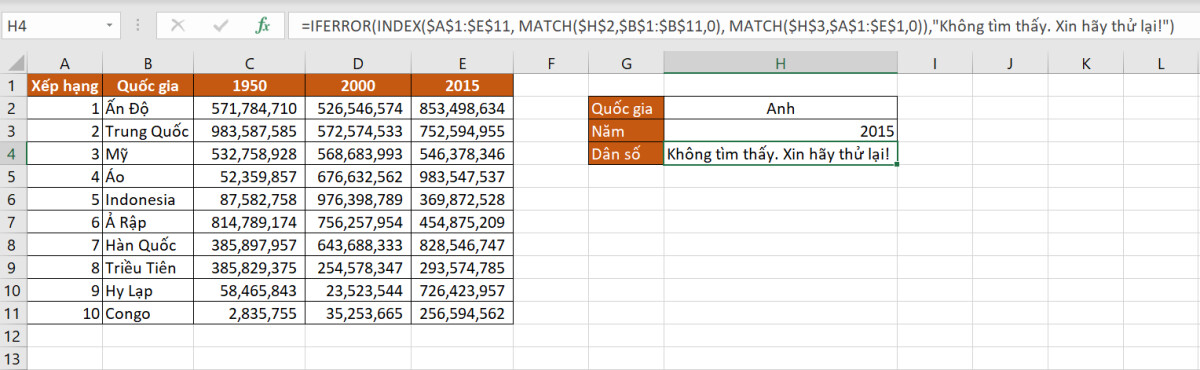Viewport: 1200px width, 370px height.
Task: Click the value 568,683,993
Action: pos(358,154)
